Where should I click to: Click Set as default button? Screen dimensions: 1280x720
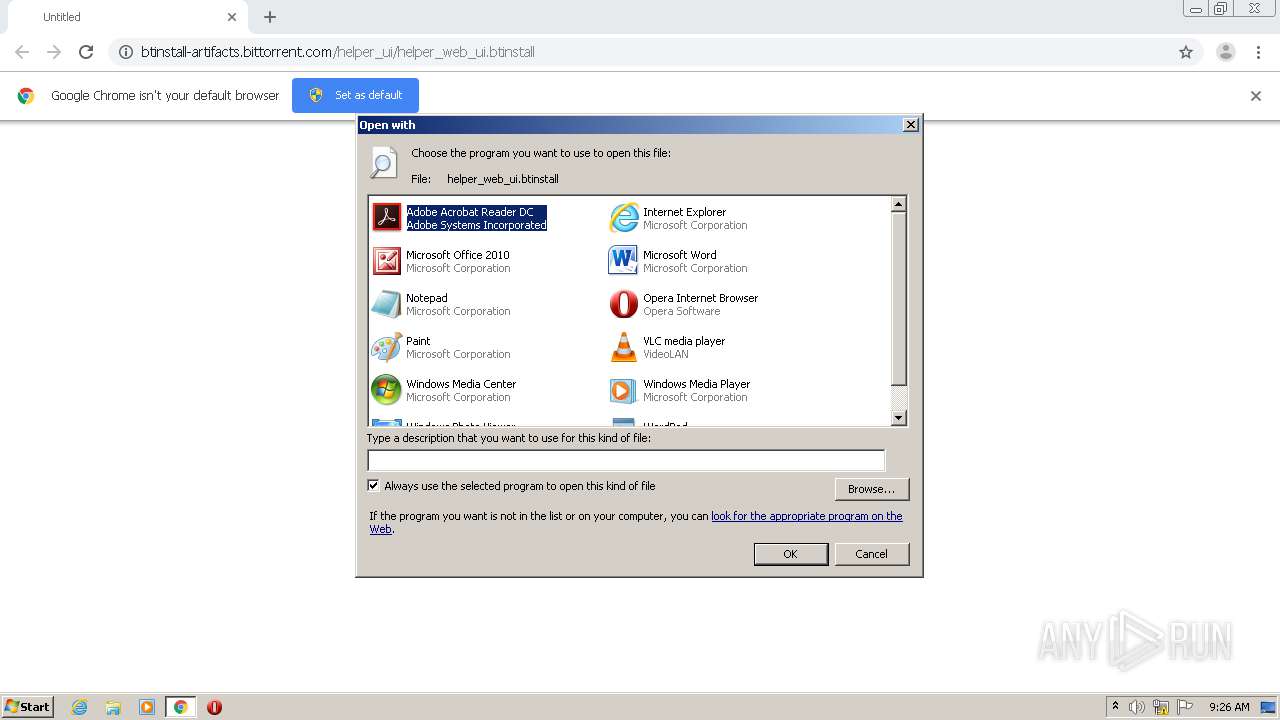[355, 95]
